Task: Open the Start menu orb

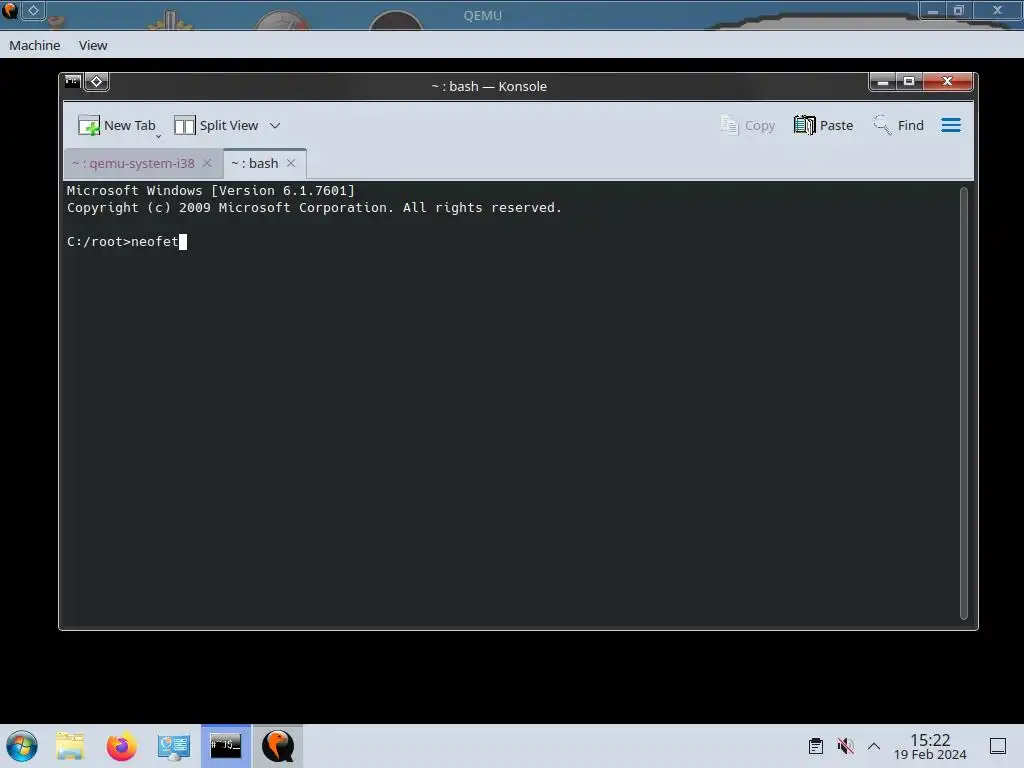Action: [x=22, y=746]
